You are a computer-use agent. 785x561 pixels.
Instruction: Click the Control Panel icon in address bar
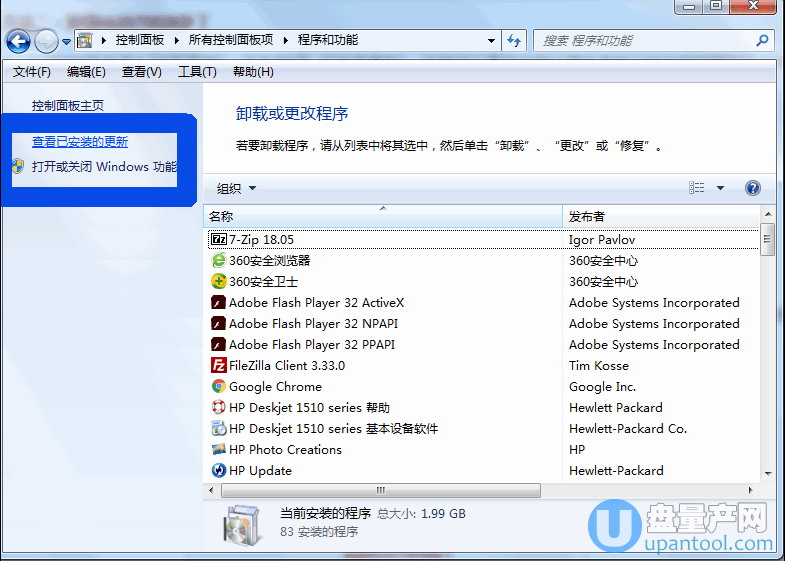[85, 40]
